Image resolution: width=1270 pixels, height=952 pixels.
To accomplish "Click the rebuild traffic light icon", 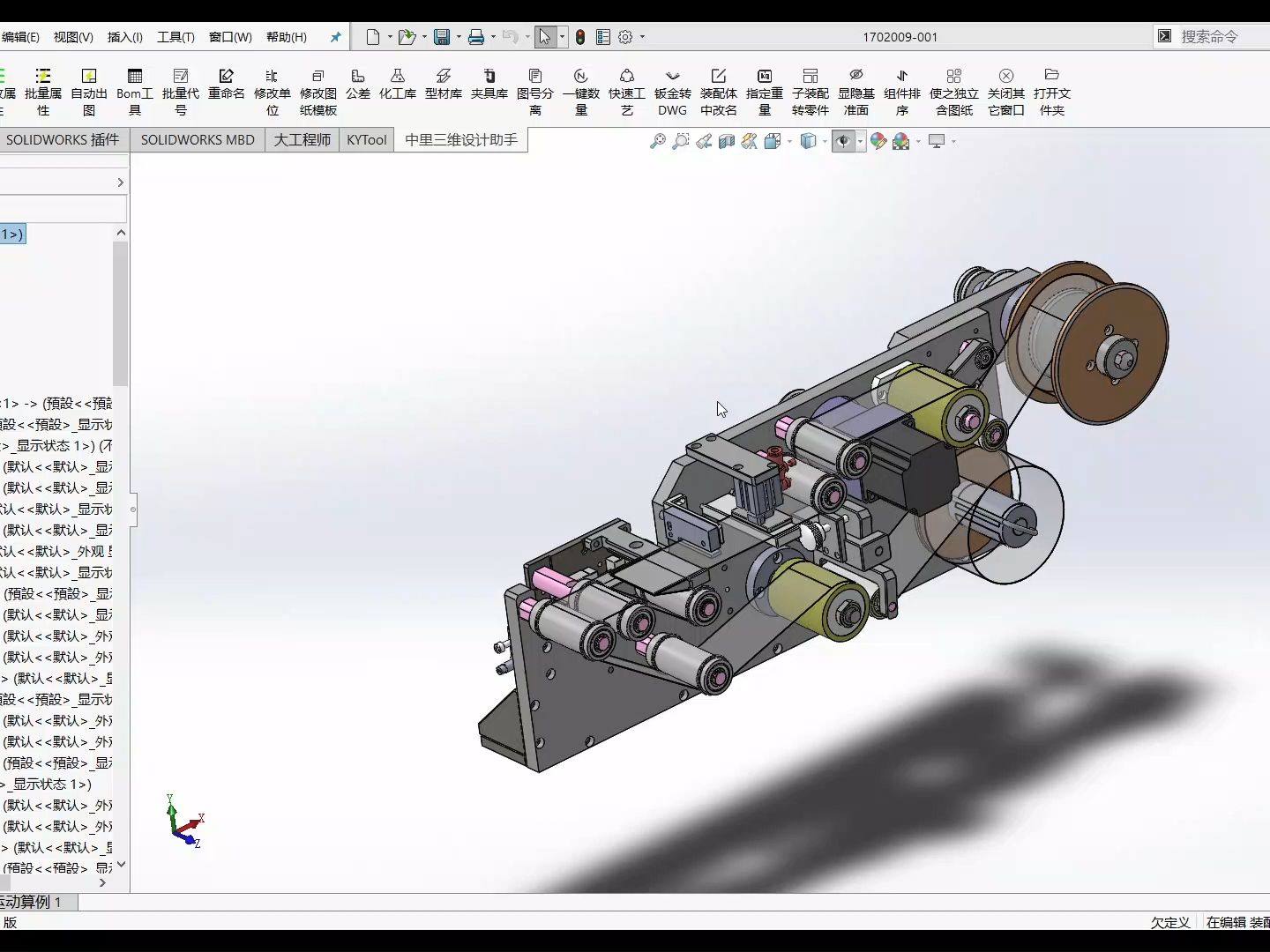I will [580, 37].
